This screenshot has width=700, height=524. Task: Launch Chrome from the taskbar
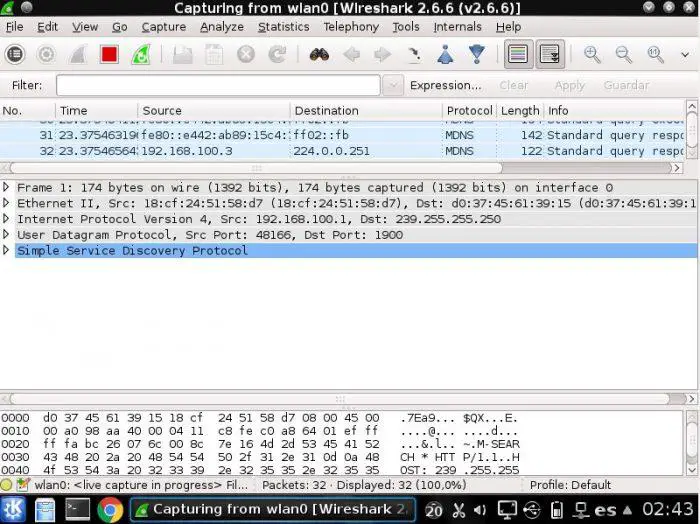click(x=110, y=509)
